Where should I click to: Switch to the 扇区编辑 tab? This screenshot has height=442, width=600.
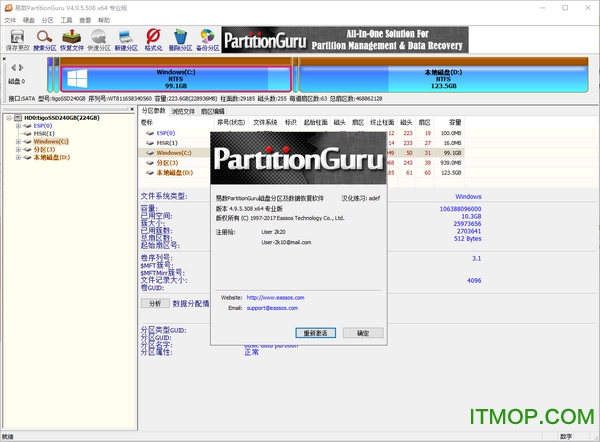click(x=213, y=111)
